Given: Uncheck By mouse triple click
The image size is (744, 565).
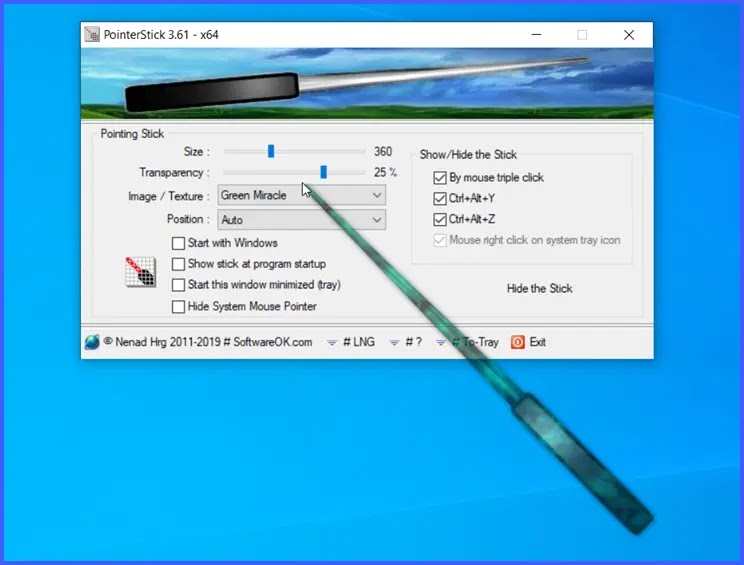Looking at the screenshot, I should pos(440,178).
